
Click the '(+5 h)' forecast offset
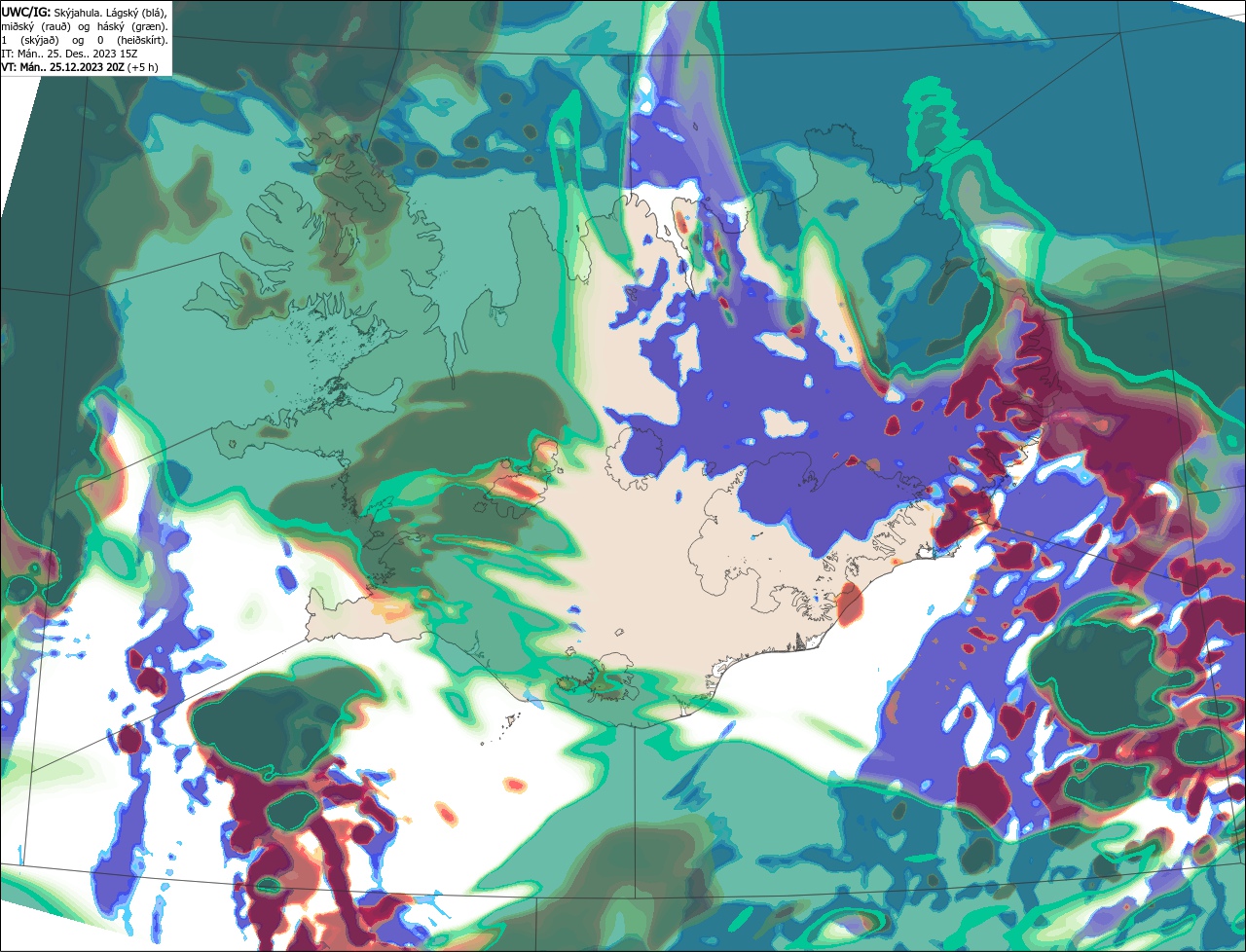coord(142,68)
